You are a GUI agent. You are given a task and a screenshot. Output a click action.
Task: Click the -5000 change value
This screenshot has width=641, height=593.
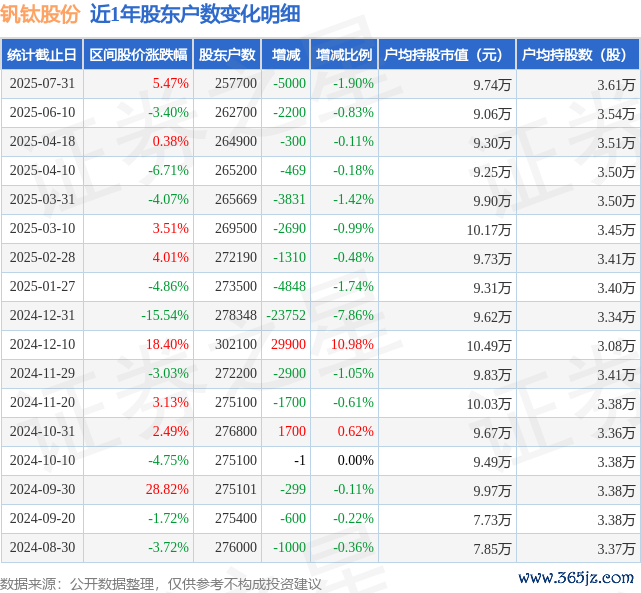click(289, 83)
